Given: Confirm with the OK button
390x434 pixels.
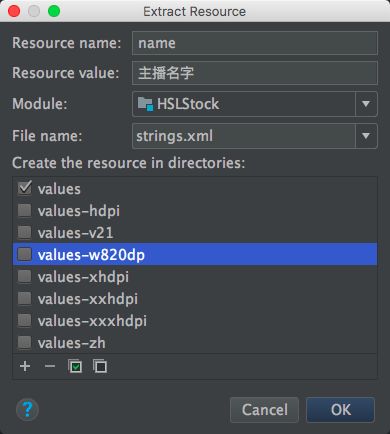Looking at the screenshot, I should [340, 410].
